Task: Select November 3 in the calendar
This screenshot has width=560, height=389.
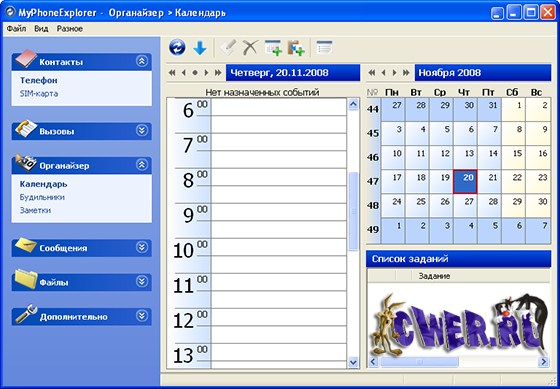Action: (393, 133)
